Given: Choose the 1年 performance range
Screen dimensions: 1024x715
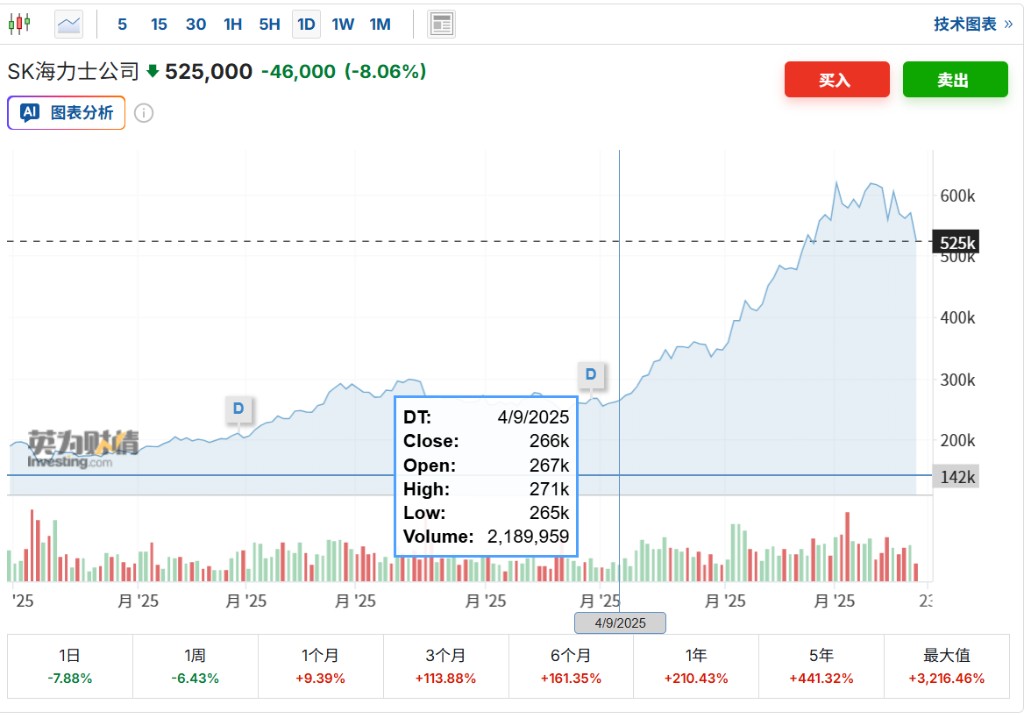Looking at the screenshot, I should [x=696, y=666].
